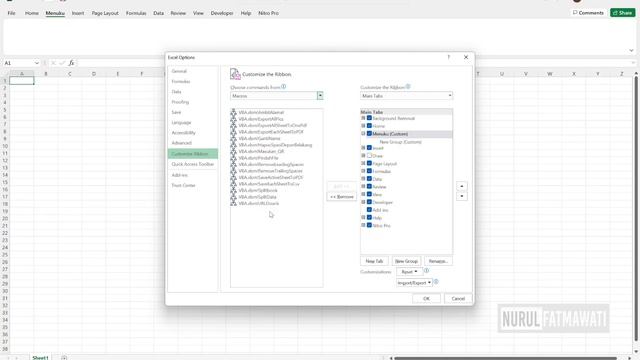
Task: Click the Move Down arrow button
Action: 462,196
